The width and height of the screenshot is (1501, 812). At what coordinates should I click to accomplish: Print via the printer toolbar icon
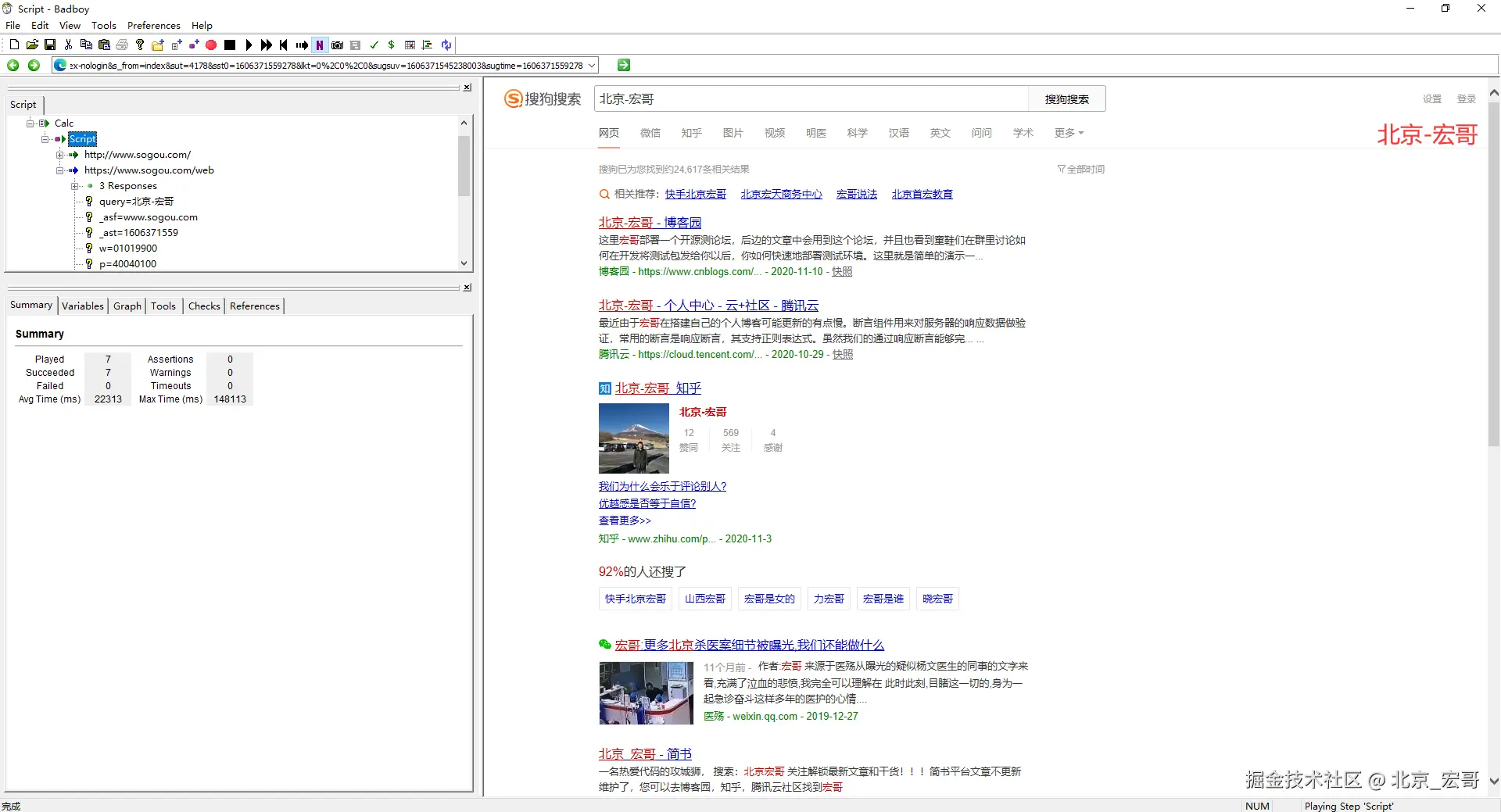point(122,45)
